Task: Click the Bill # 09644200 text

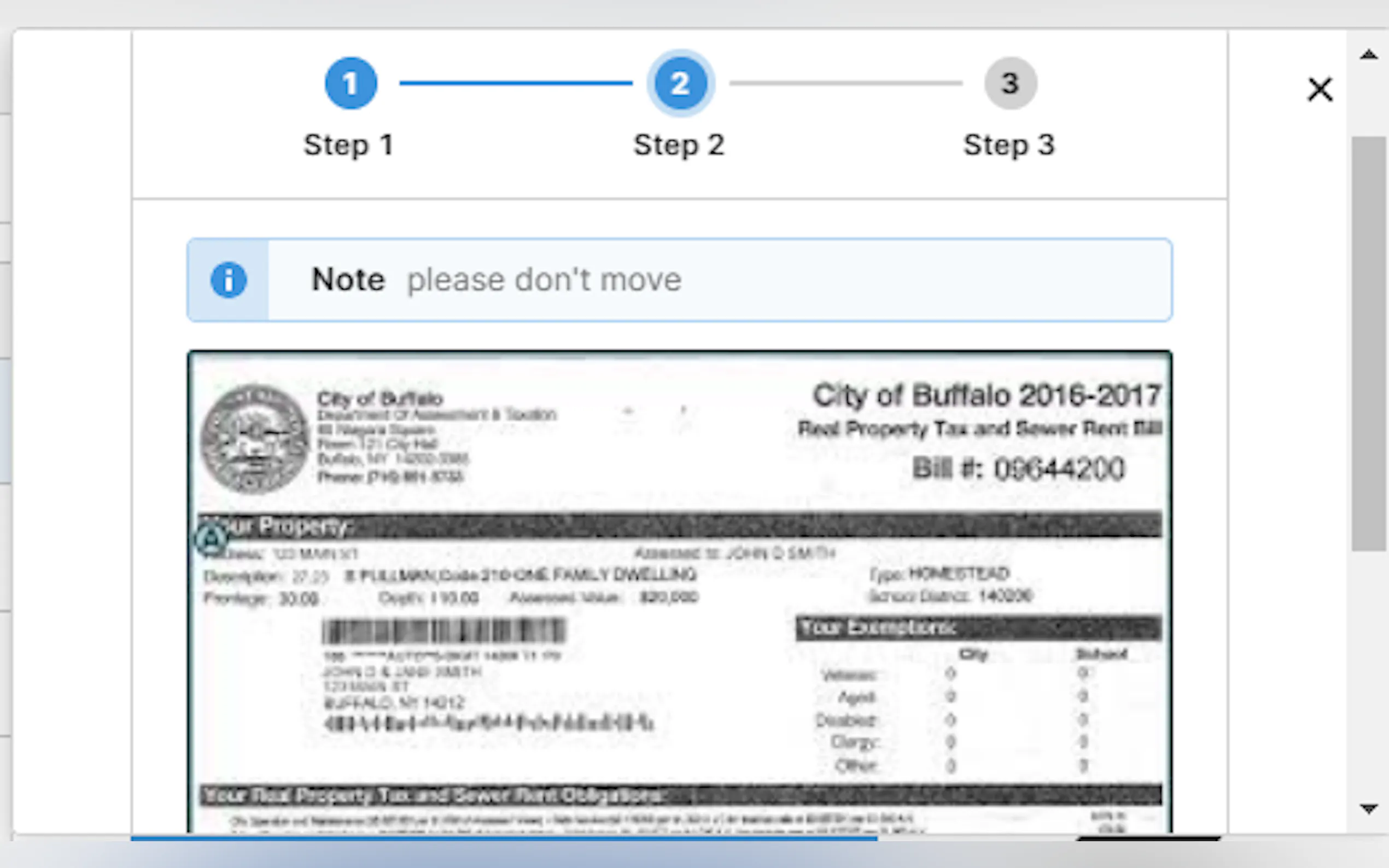Action: click(x=1018, y=468)
